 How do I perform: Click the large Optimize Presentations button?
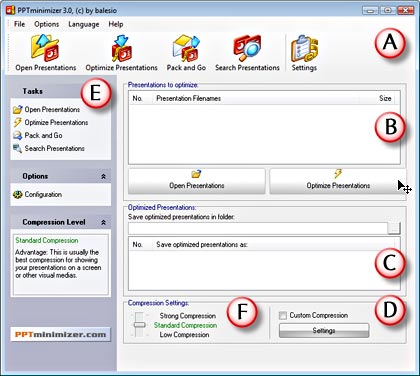click(338, 181)
